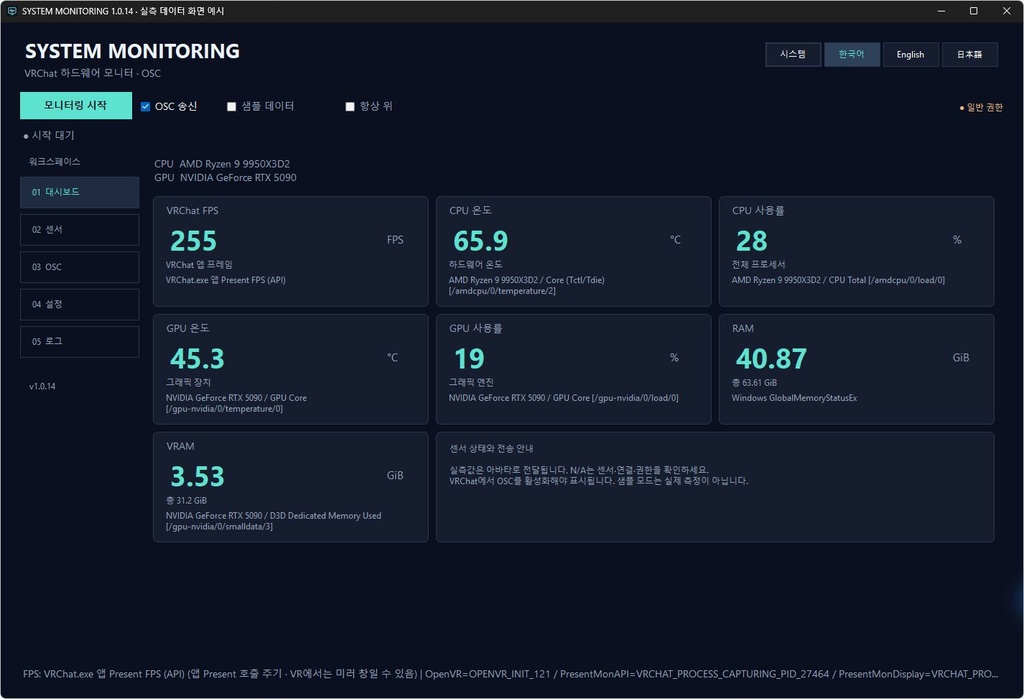Click the VRAM value 3.53
The width and height of the screenshot is (1024, 699).
(197, 476)
